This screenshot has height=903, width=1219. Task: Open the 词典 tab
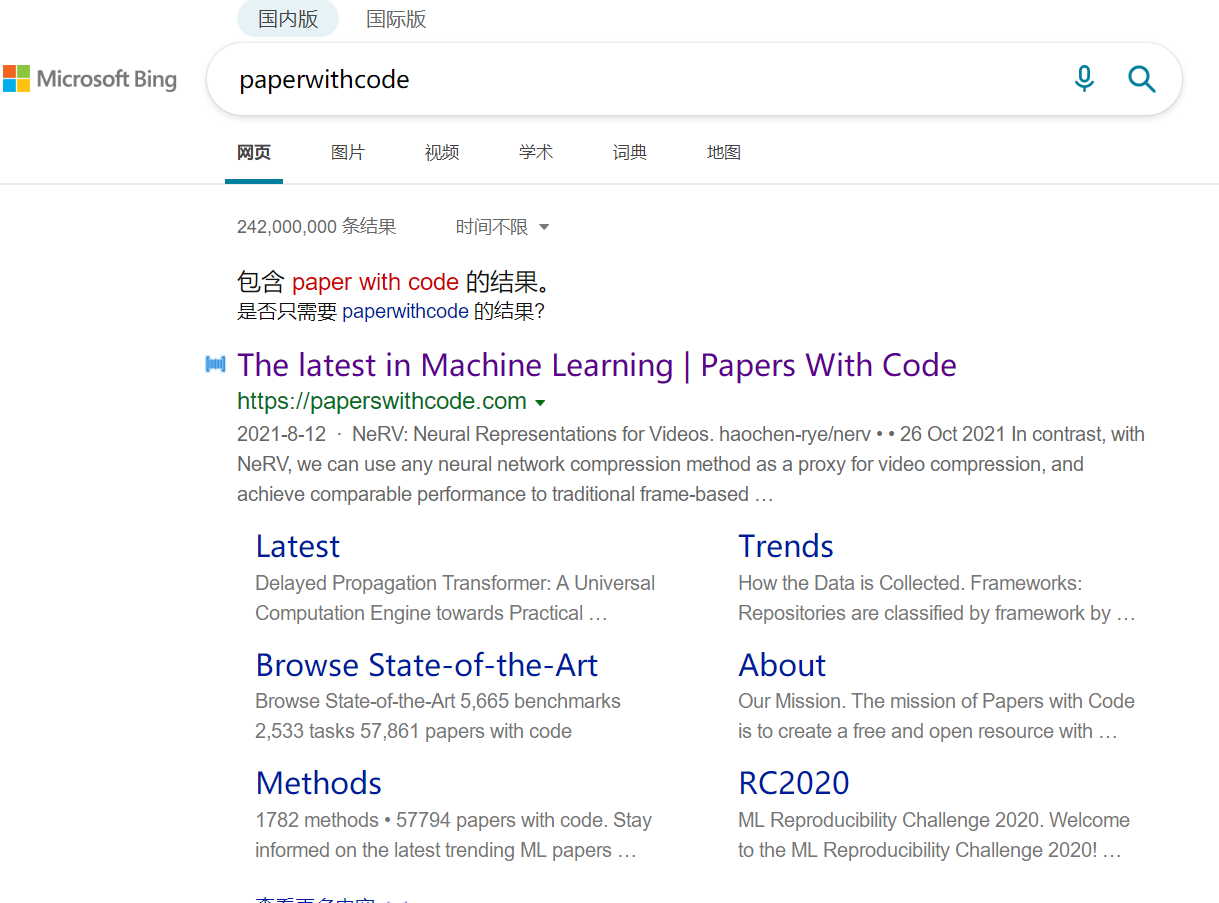pyautogui.click(x=630, y=153)
